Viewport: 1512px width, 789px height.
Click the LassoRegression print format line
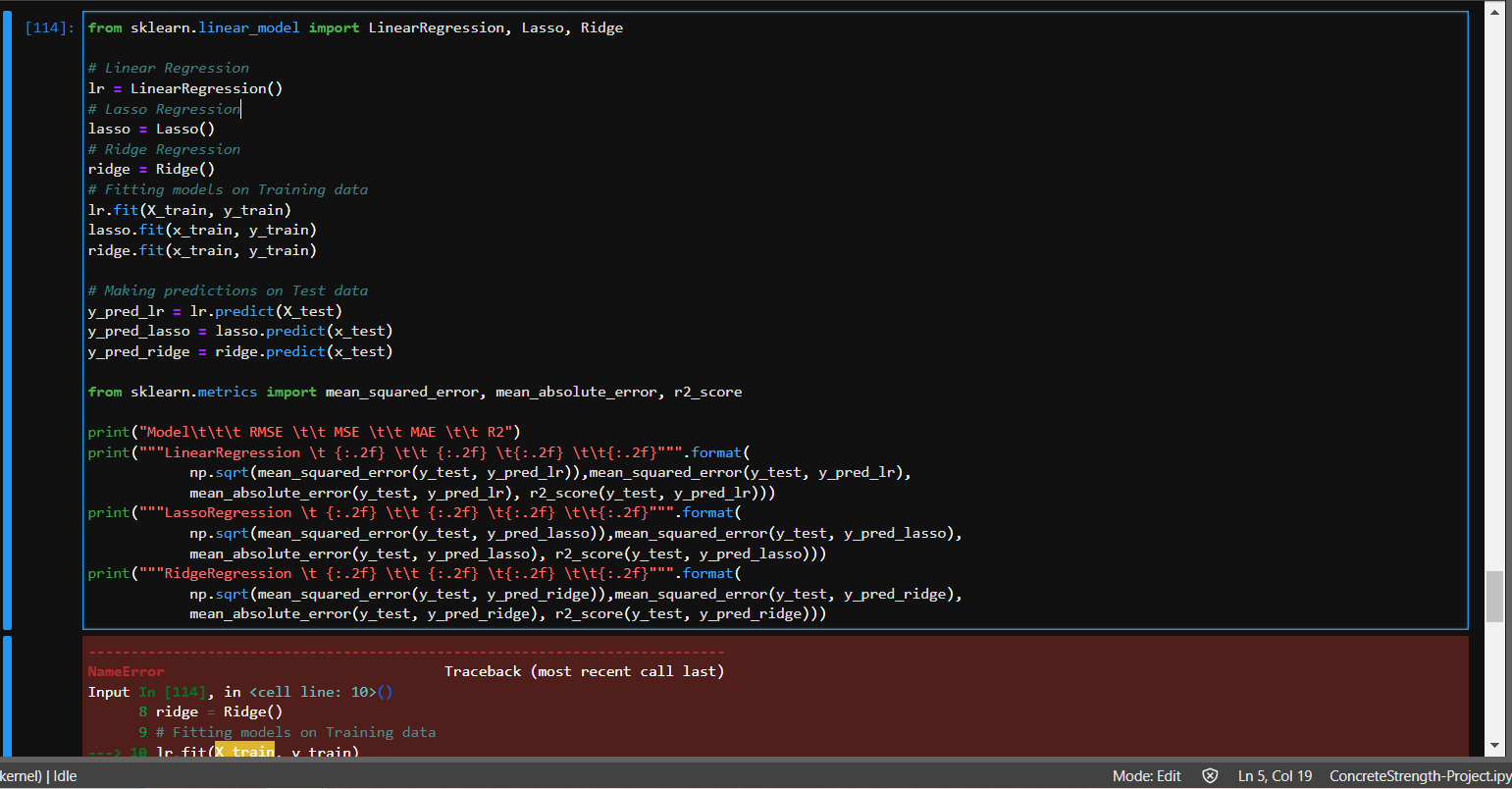tap(415, 512)
